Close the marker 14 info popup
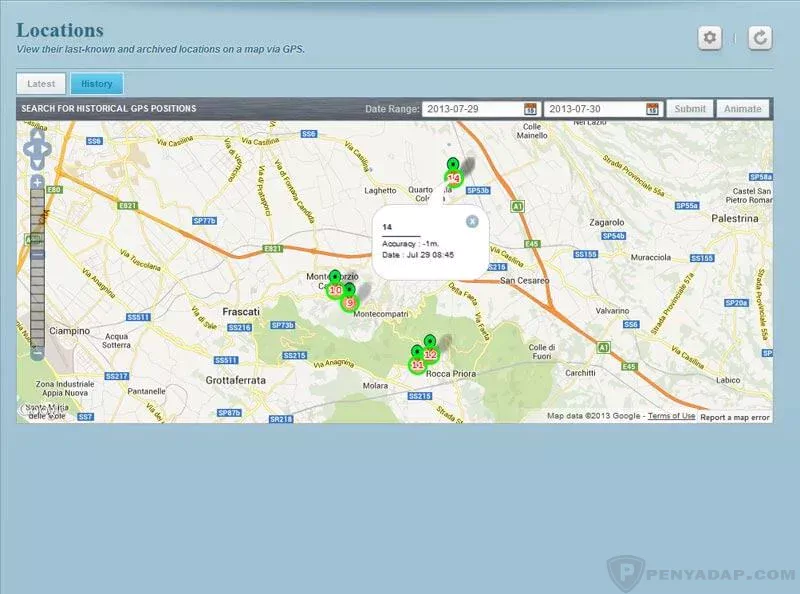 click(472, 221)
